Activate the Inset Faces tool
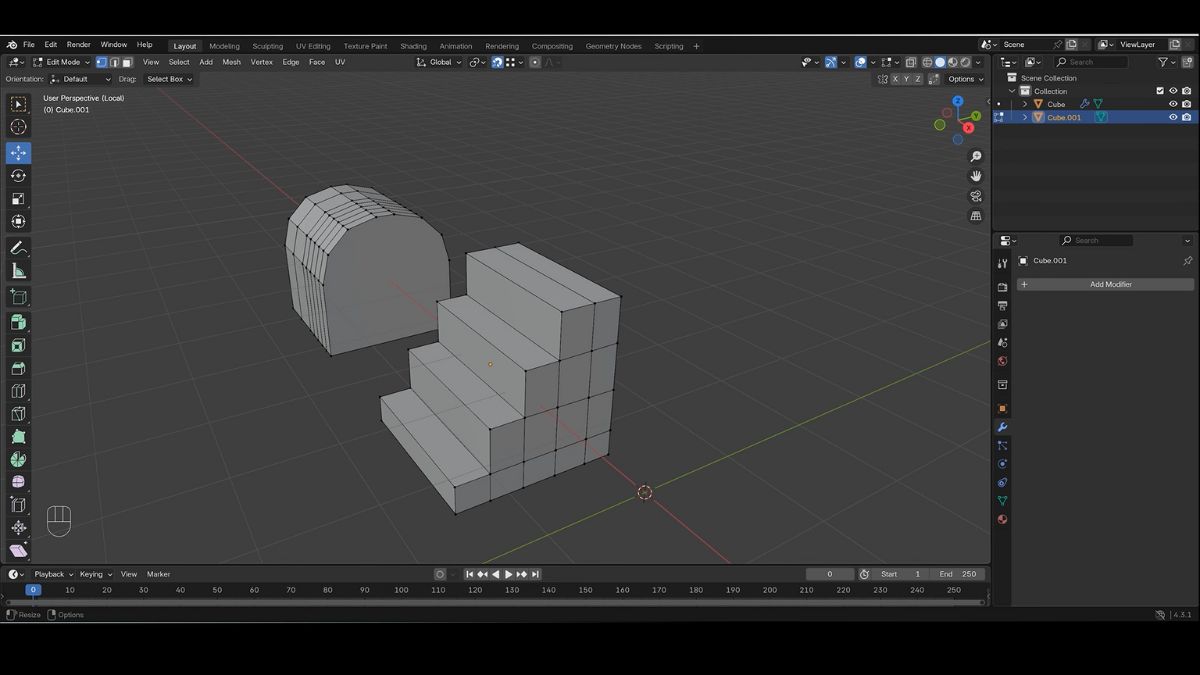The image size is (1200, 675). click(18, 346)
